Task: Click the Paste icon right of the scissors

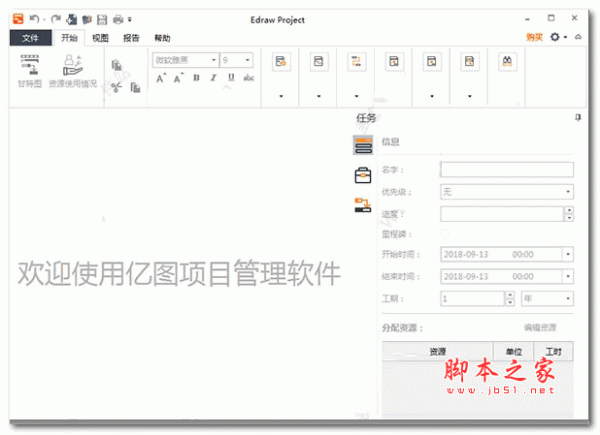Action: 135,88
